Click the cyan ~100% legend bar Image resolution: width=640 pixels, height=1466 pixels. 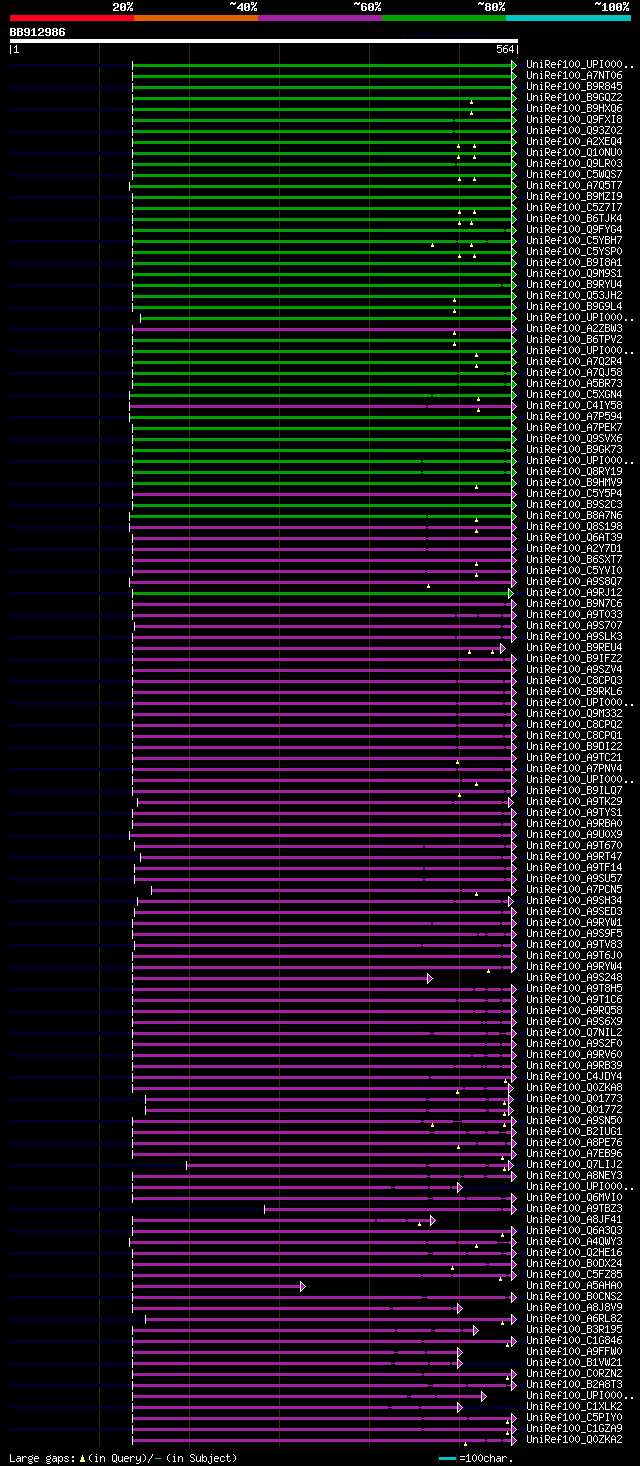click(567, 18)
